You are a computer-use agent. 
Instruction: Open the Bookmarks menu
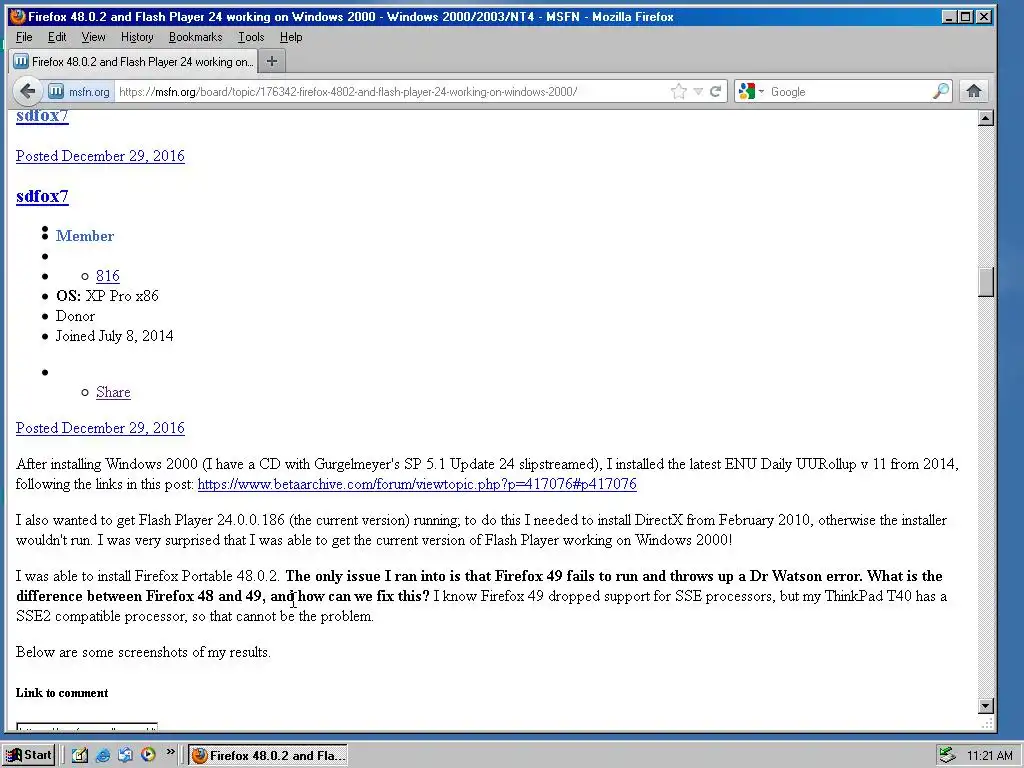click(x=195, y=37)
